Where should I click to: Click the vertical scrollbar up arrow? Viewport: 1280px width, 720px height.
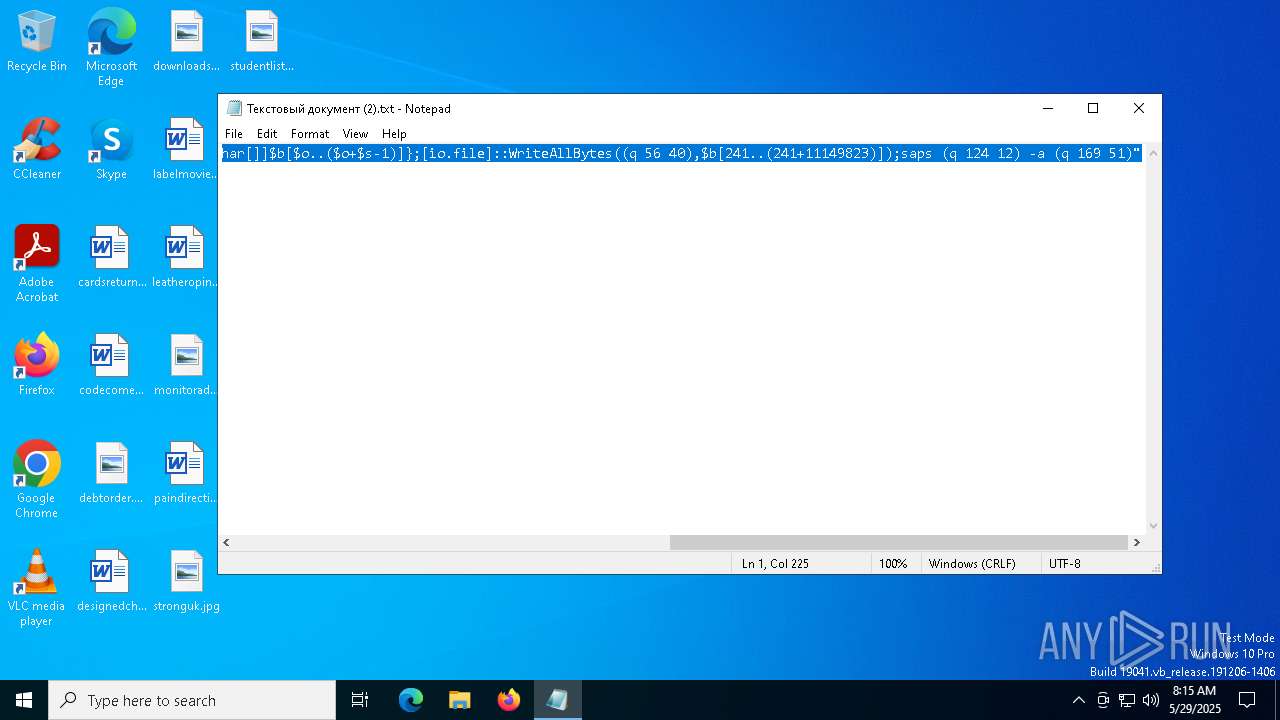(1153, 153)
